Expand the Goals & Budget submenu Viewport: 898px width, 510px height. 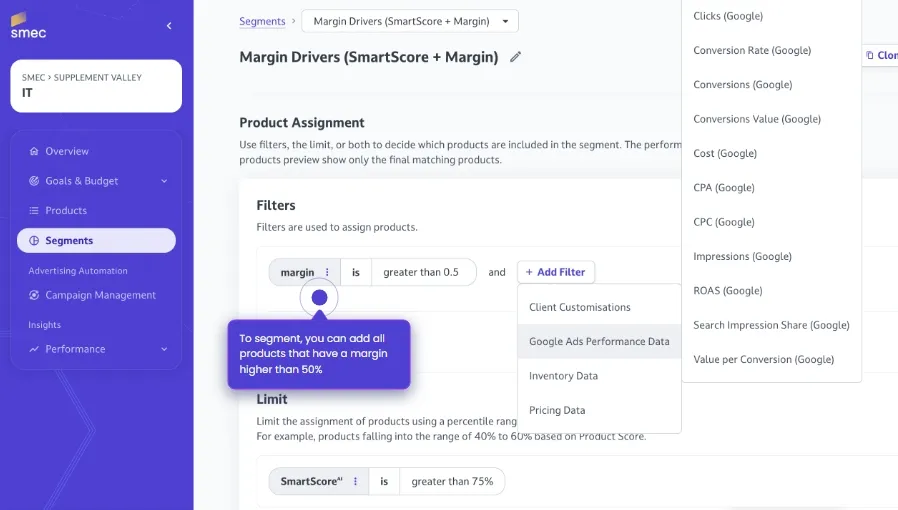(x=164, y=181)
